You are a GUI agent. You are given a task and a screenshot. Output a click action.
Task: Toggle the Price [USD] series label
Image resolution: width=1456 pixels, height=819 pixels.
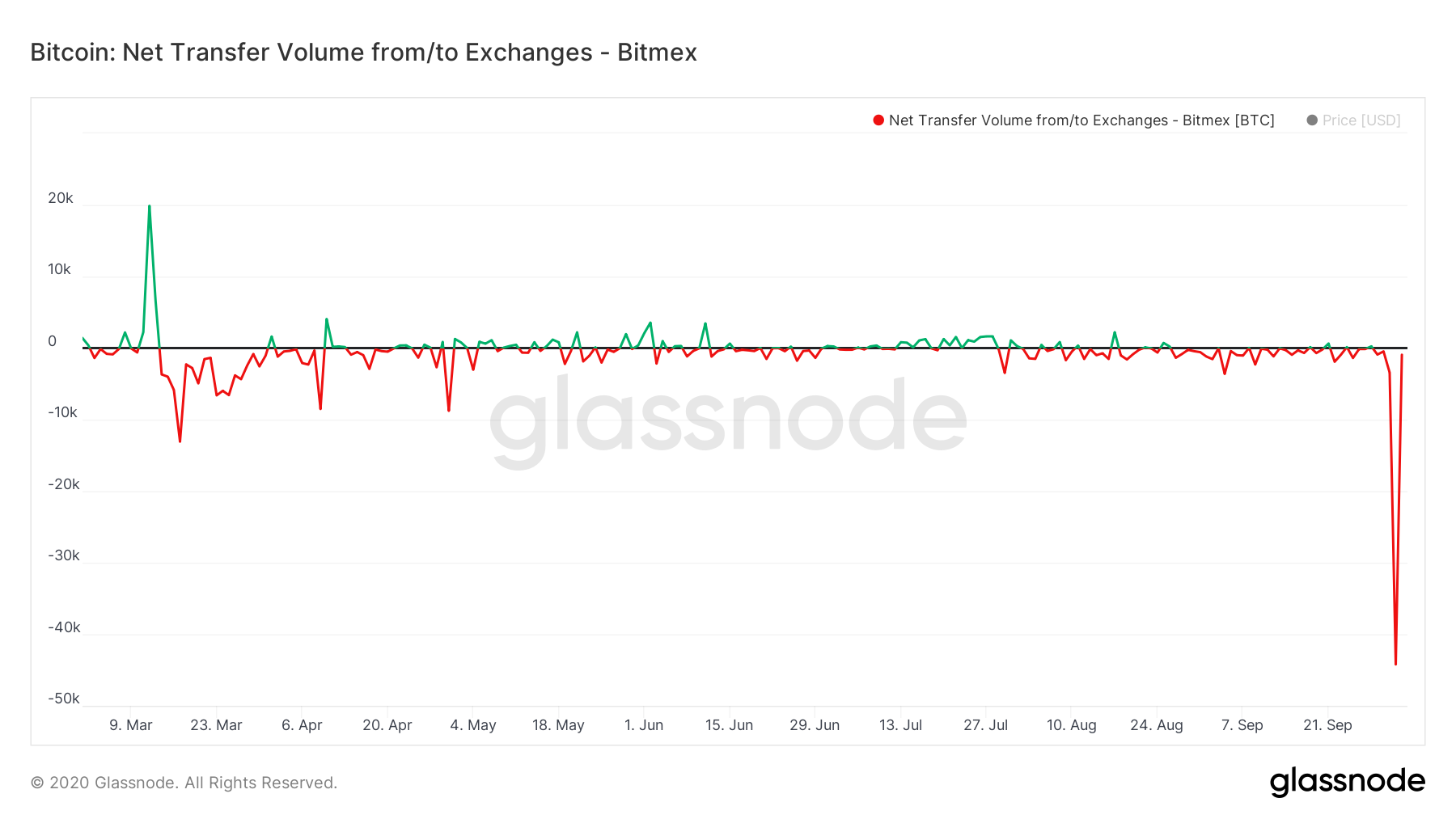(1361, 120)
